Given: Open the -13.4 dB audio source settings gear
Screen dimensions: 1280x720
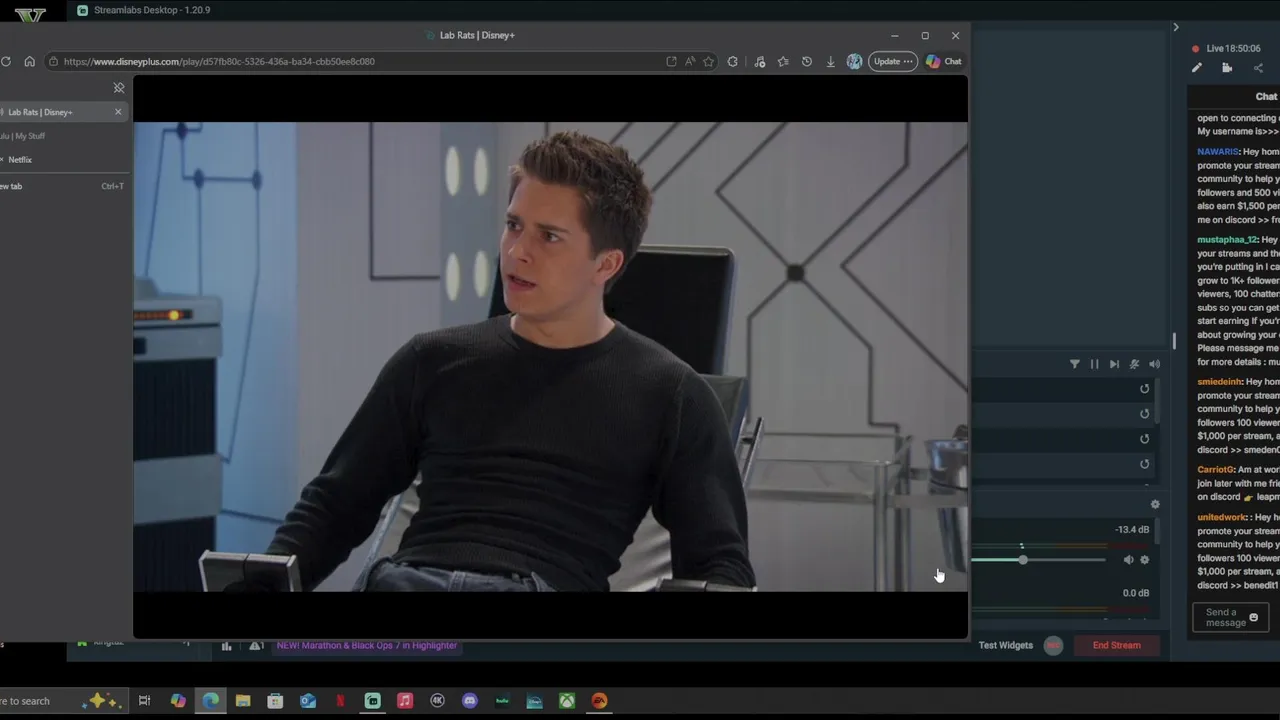Looking at the screenshot, I should 1145,560.
